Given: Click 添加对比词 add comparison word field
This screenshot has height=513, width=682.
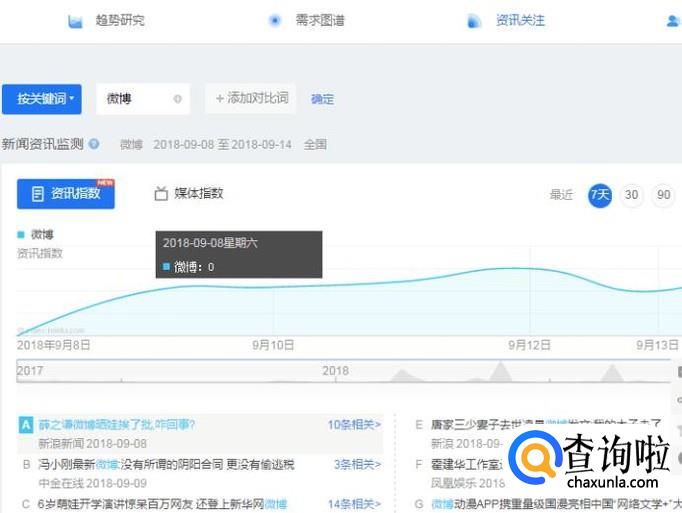Looking at the screenshot, I should pos(251,99).
